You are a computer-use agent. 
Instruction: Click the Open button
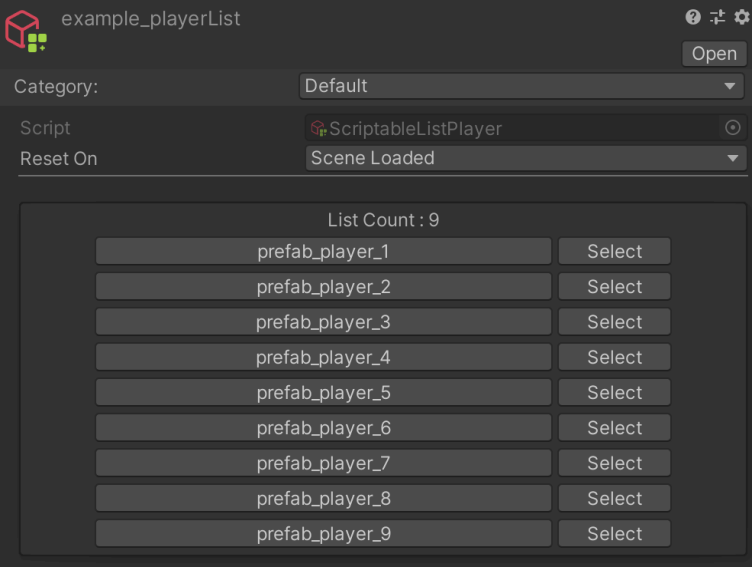[714, 54]
